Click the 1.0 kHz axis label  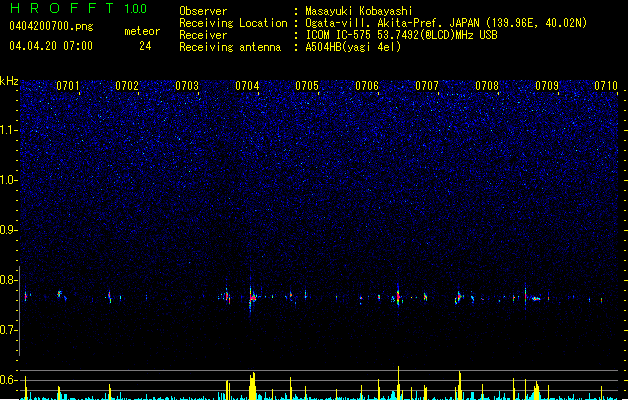pos(9,180)
